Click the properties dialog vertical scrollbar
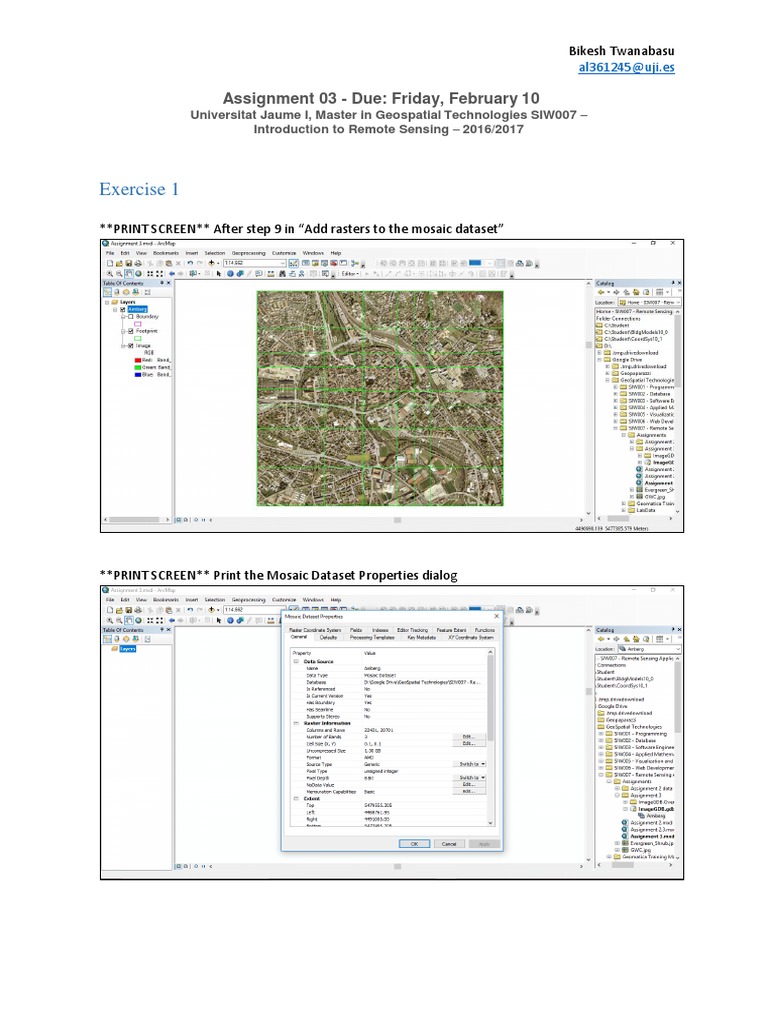The width and height of the screenshot is (768, 1024). pos(490,738)
